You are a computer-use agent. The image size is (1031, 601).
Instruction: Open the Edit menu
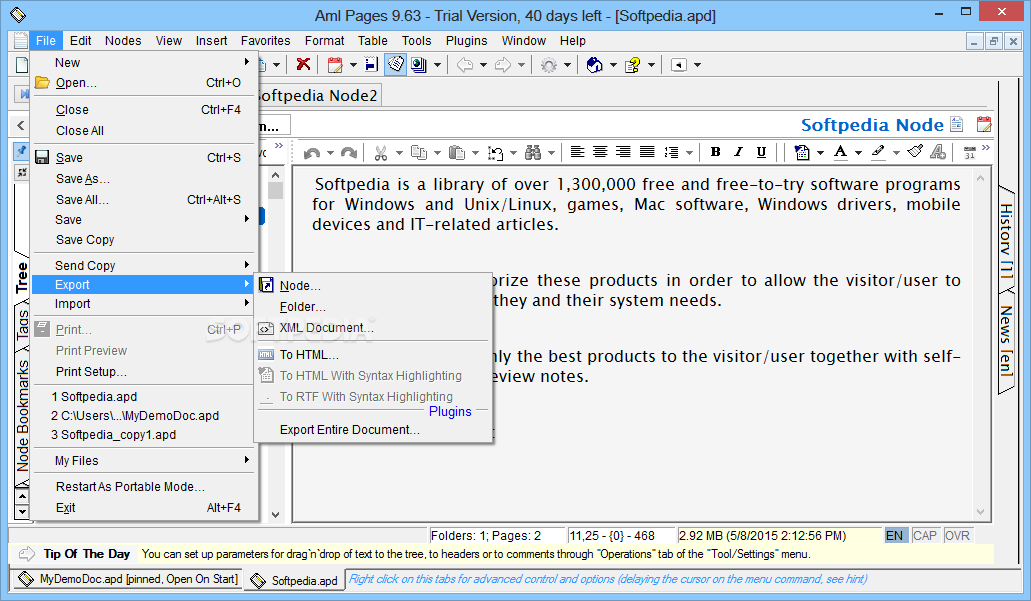pos(80,41)
